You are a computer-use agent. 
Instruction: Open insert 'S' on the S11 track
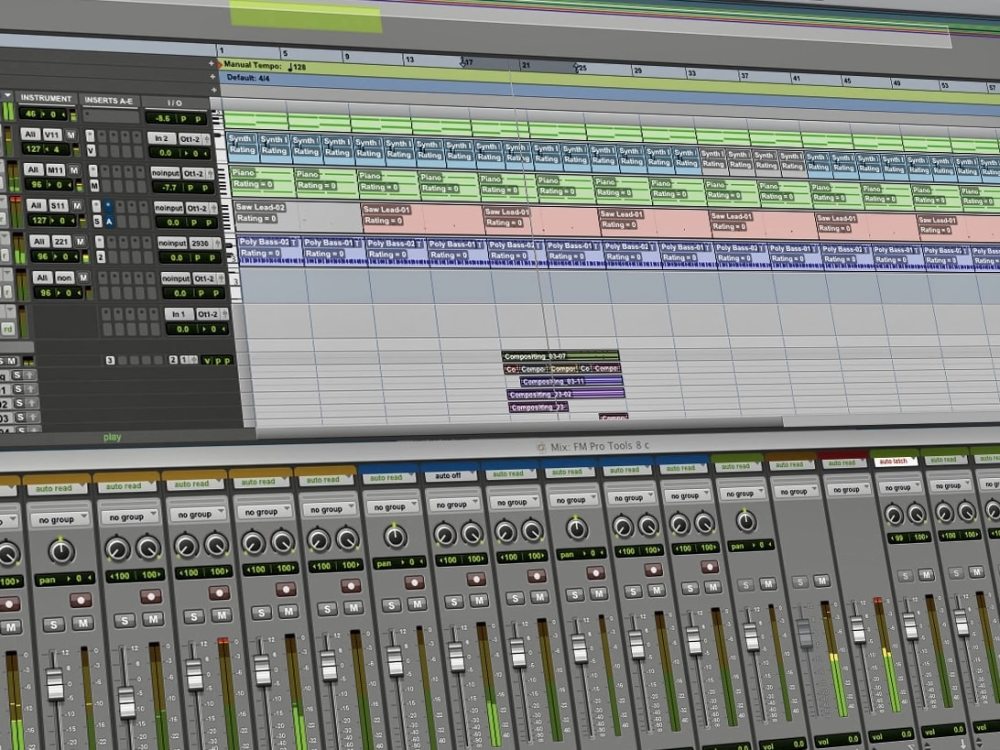click(x=98, y=221)
